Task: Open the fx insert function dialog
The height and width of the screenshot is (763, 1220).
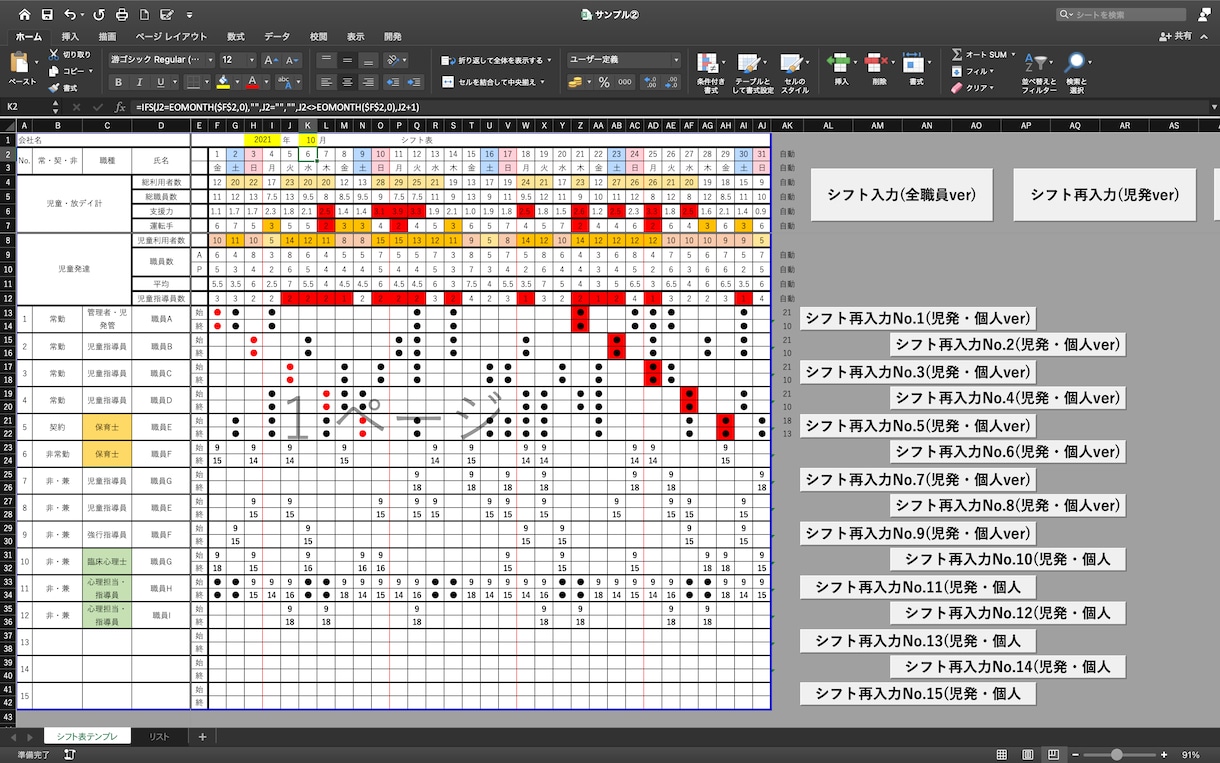Action: pyautogui.click(x=120, y=107)
